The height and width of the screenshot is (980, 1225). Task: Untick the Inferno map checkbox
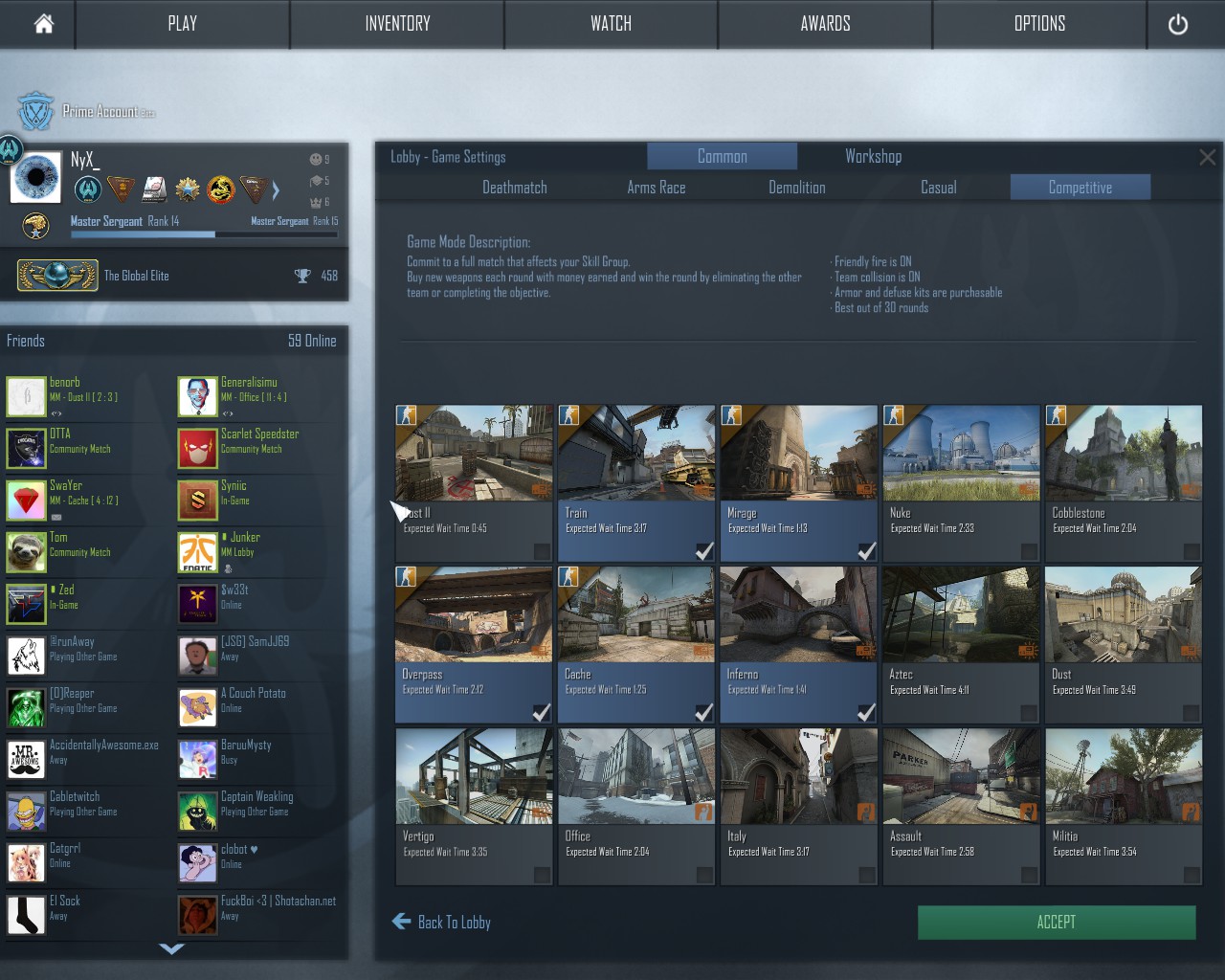click(867, 713)
